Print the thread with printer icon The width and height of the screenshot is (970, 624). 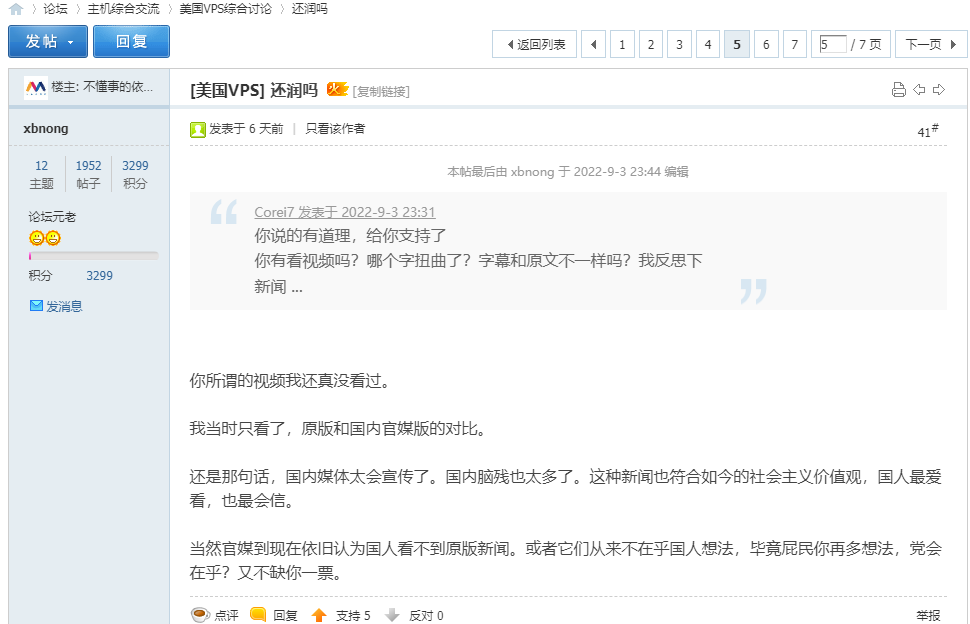tap(899, 90)
